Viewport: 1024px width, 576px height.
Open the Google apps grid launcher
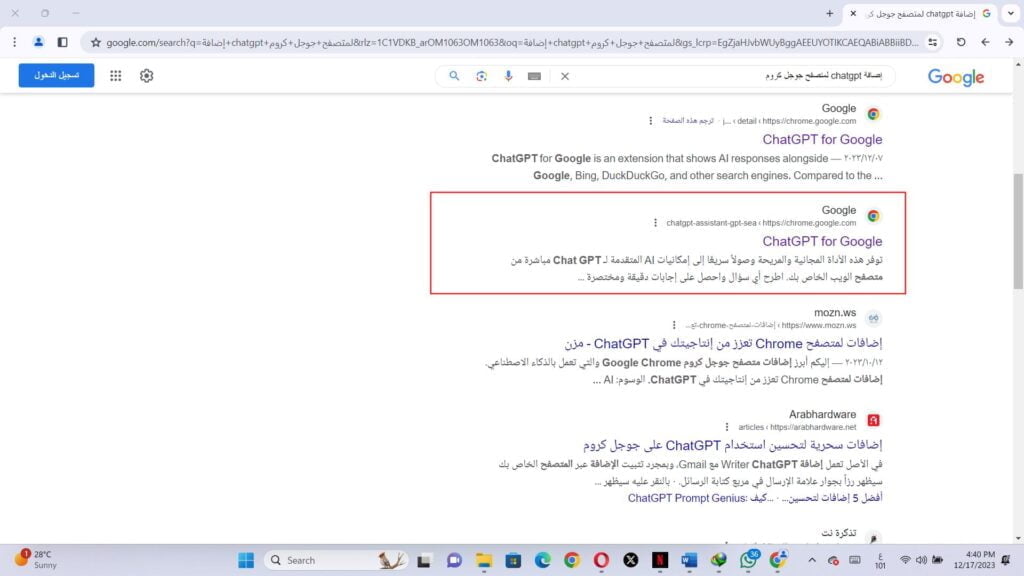point(116,76)
